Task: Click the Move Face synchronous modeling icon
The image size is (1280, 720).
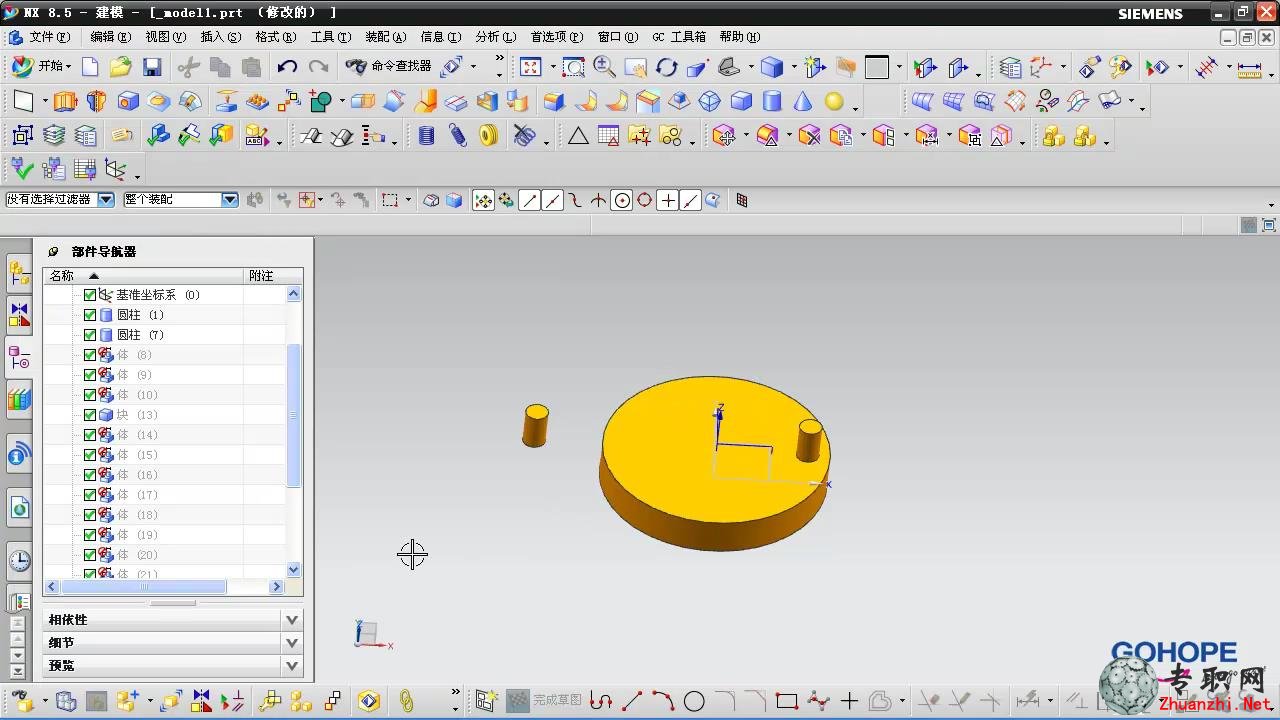Action: coord(725,135)
